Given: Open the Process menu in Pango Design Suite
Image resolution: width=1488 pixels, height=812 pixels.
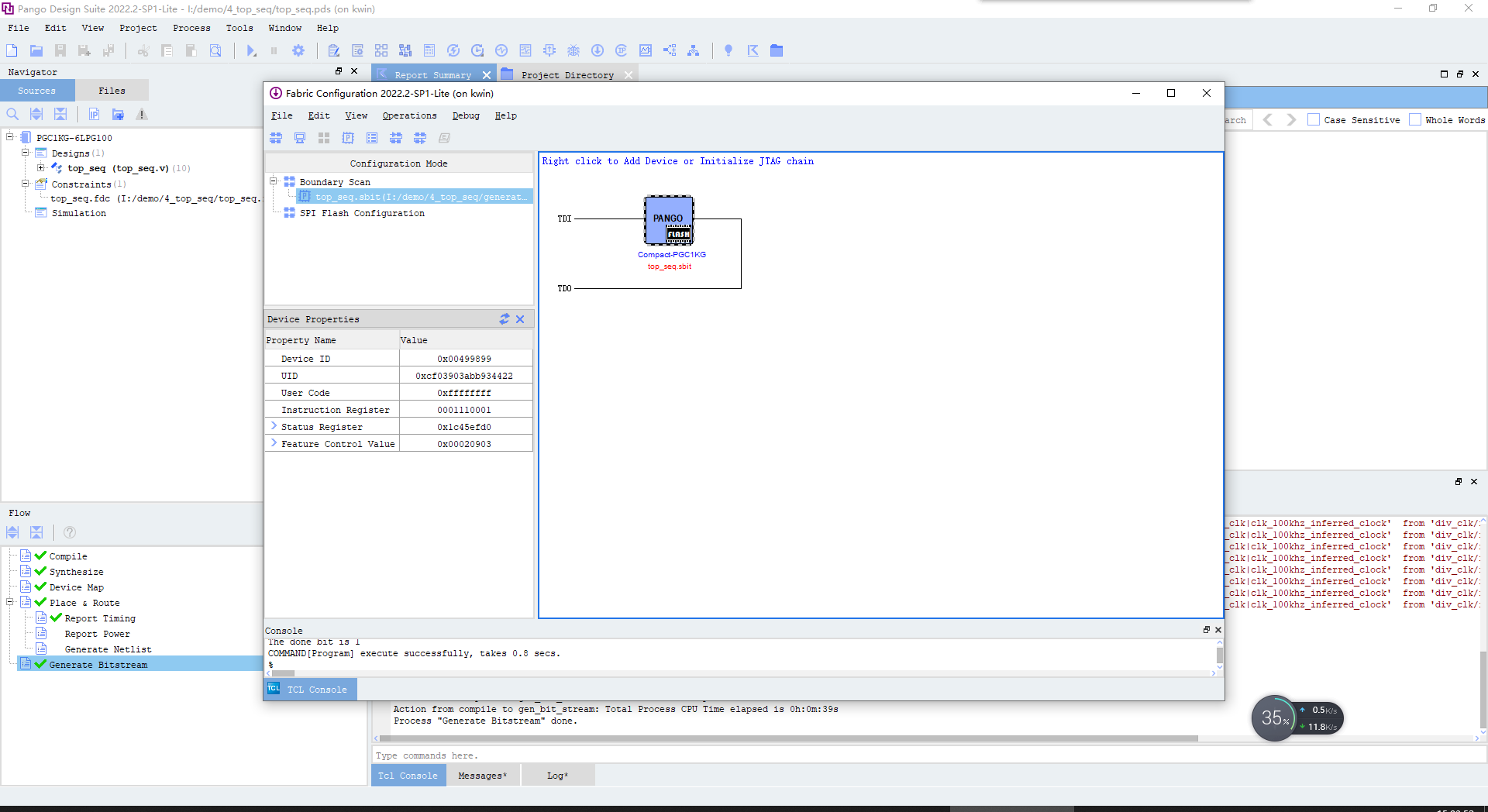Looking at the screenshot, I should click(x=191, y=28).
